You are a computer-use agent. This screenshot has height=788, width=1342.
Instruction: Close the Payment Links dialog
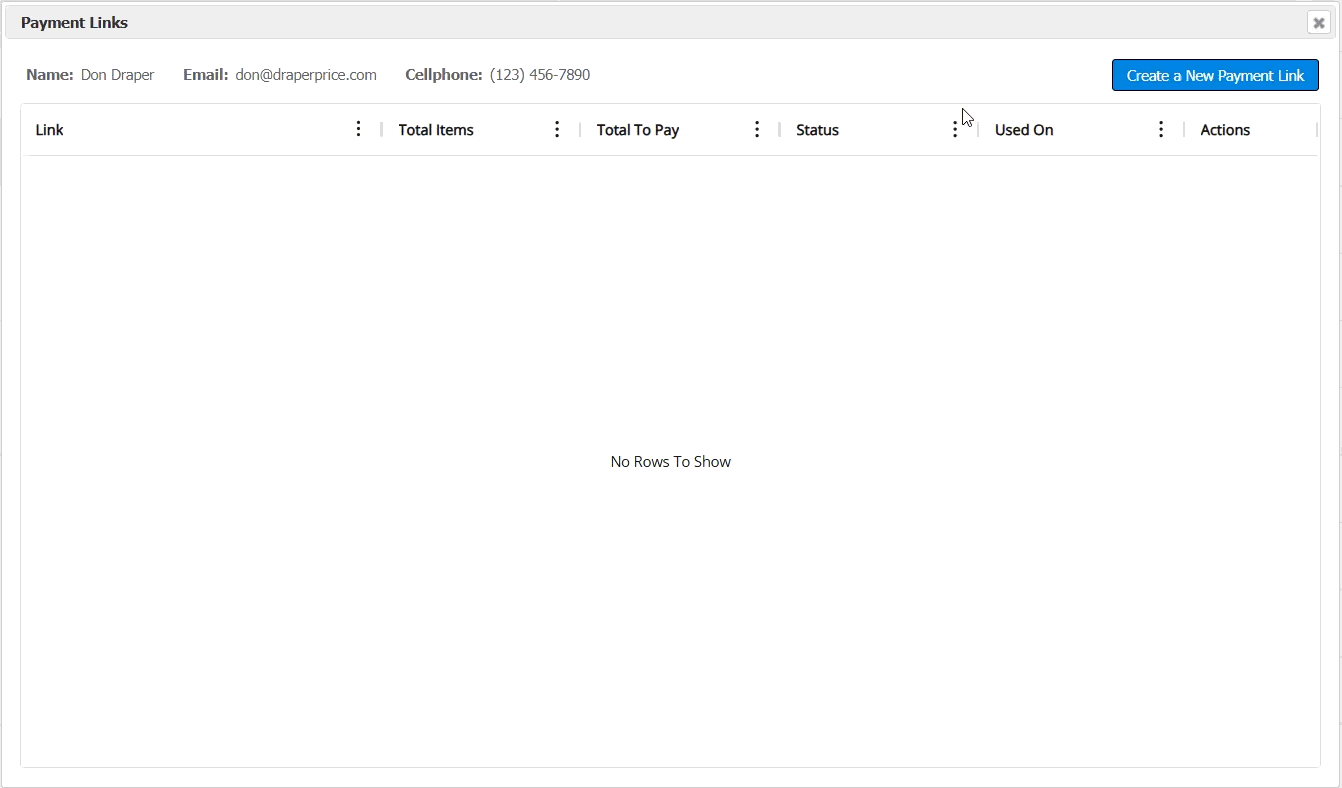1319,23
